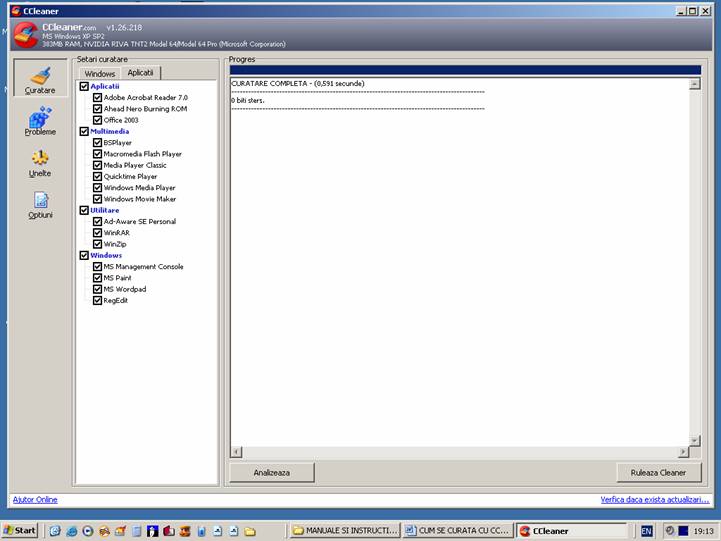Open the Curatare section icon
This screenshot has height=541, width=721.
pyautogui.click(x=40, y=78)
